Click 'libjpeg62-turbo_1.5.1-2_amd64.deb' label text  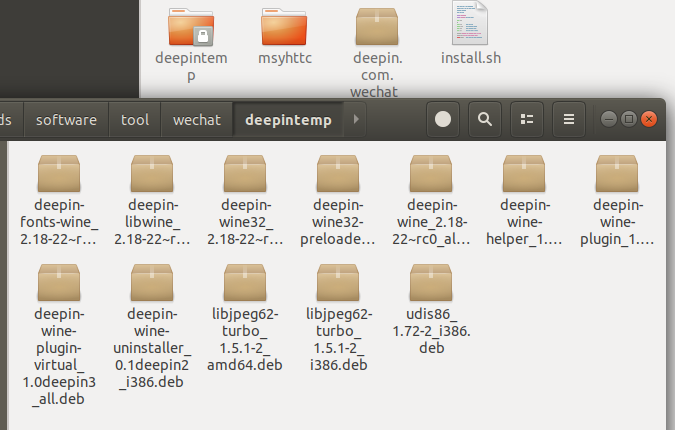(245, 339)
